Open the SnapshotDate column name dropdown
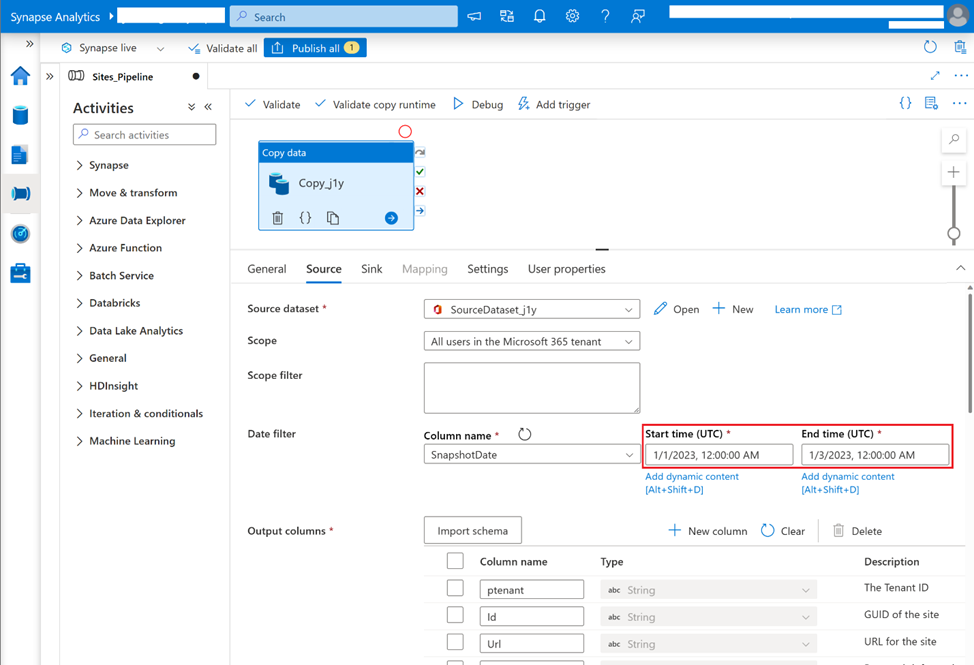 pos(532,455)
